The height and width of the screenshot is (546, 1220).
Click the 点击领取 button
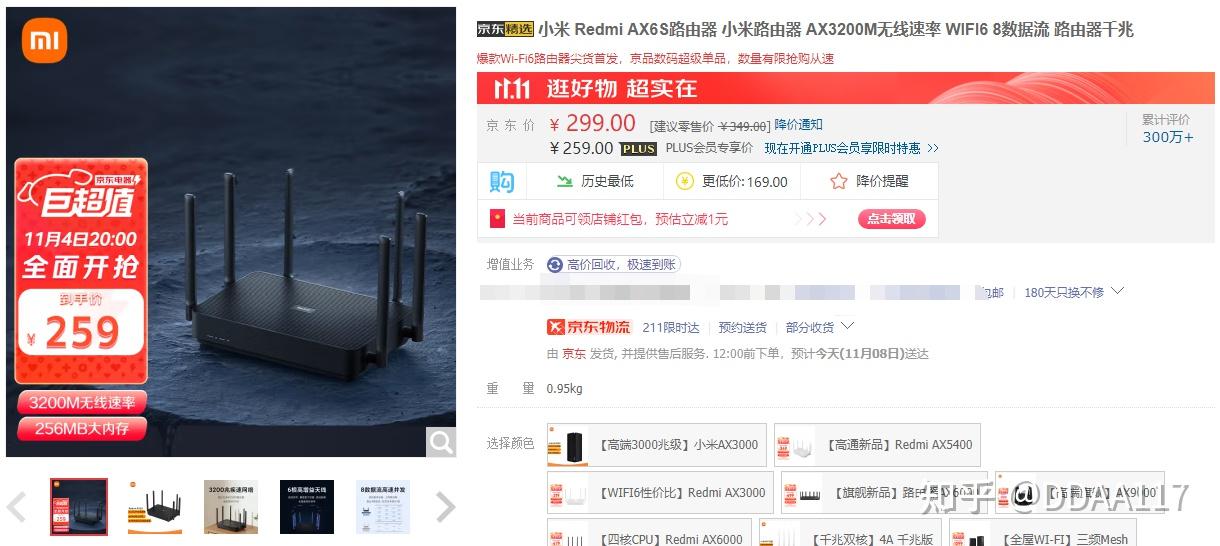coord(892,219)
